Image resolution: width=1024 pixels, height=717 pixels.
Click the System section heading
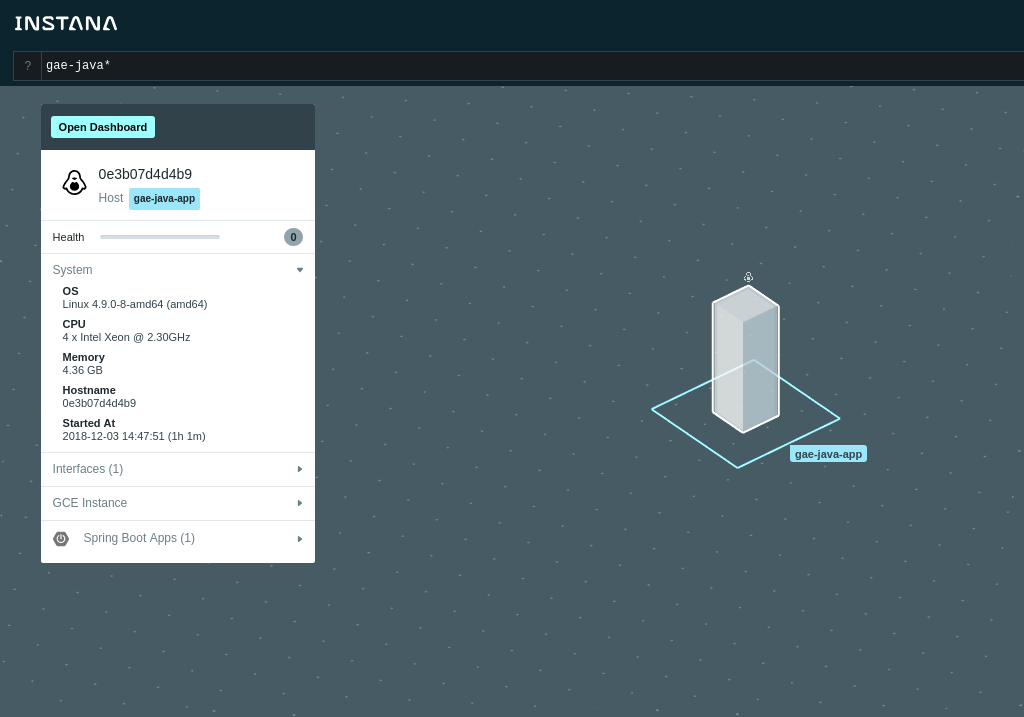(72, 270)
